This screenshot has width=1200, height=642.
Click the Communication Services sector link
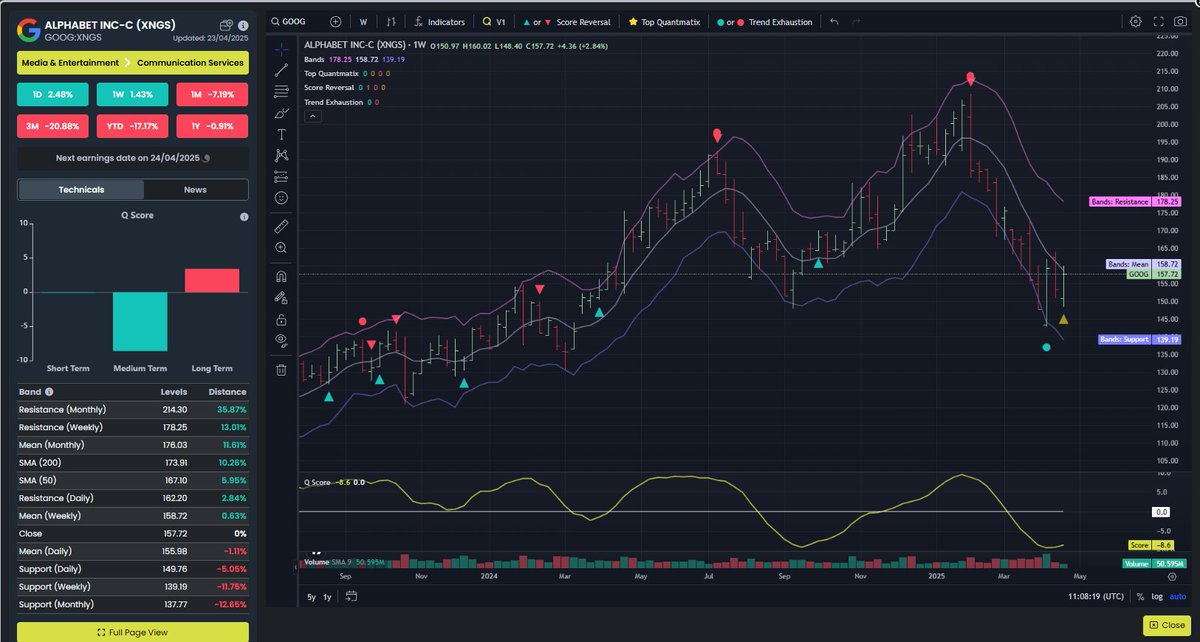point(190,63)
